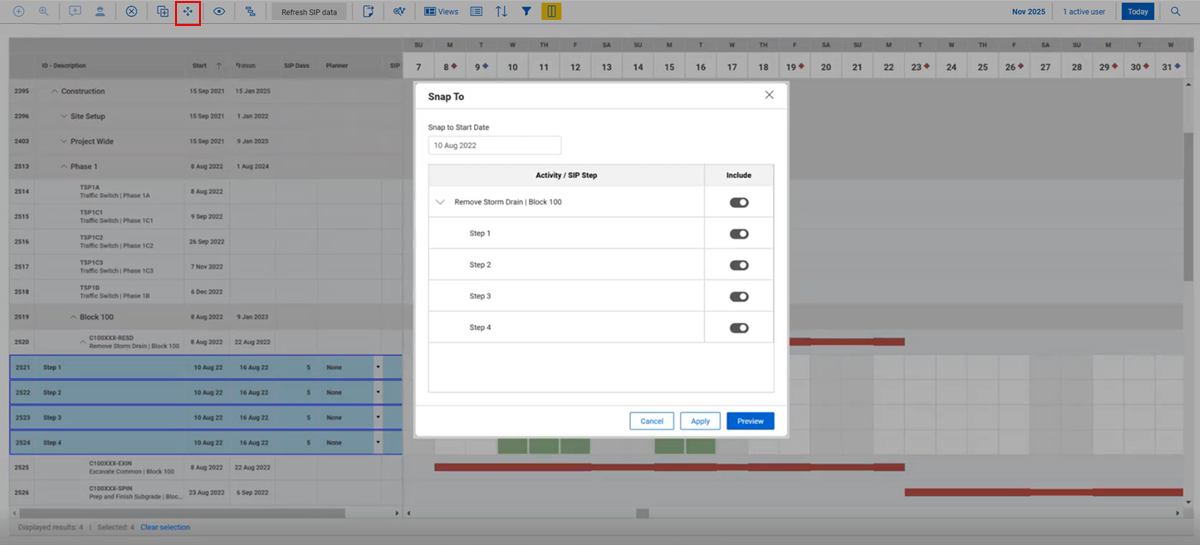The image size is (1200, 545).
Task: Collapse the Block 100 tree group
Action: pos(73,317)
